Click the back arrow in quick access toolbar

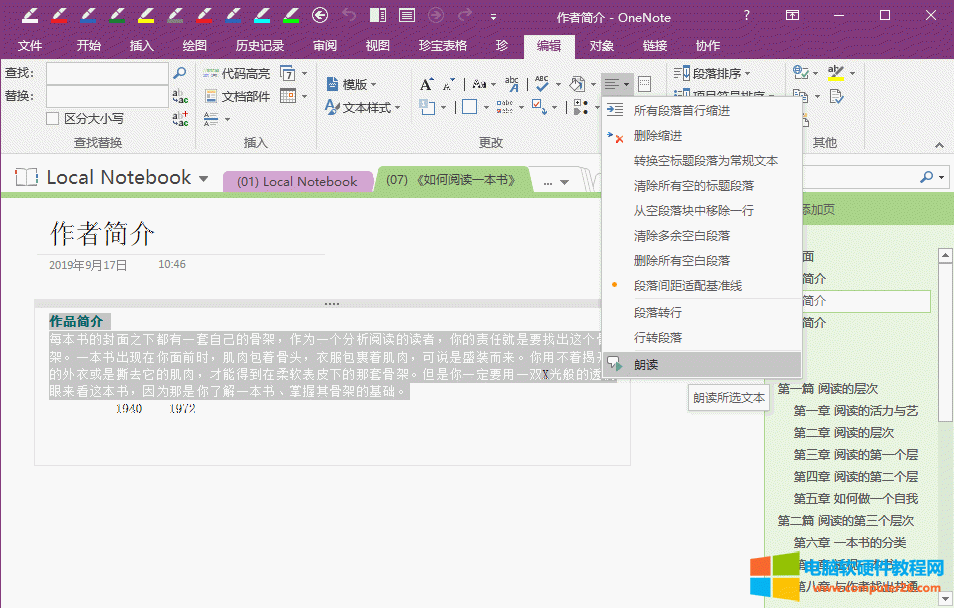[x=320, y=15]
